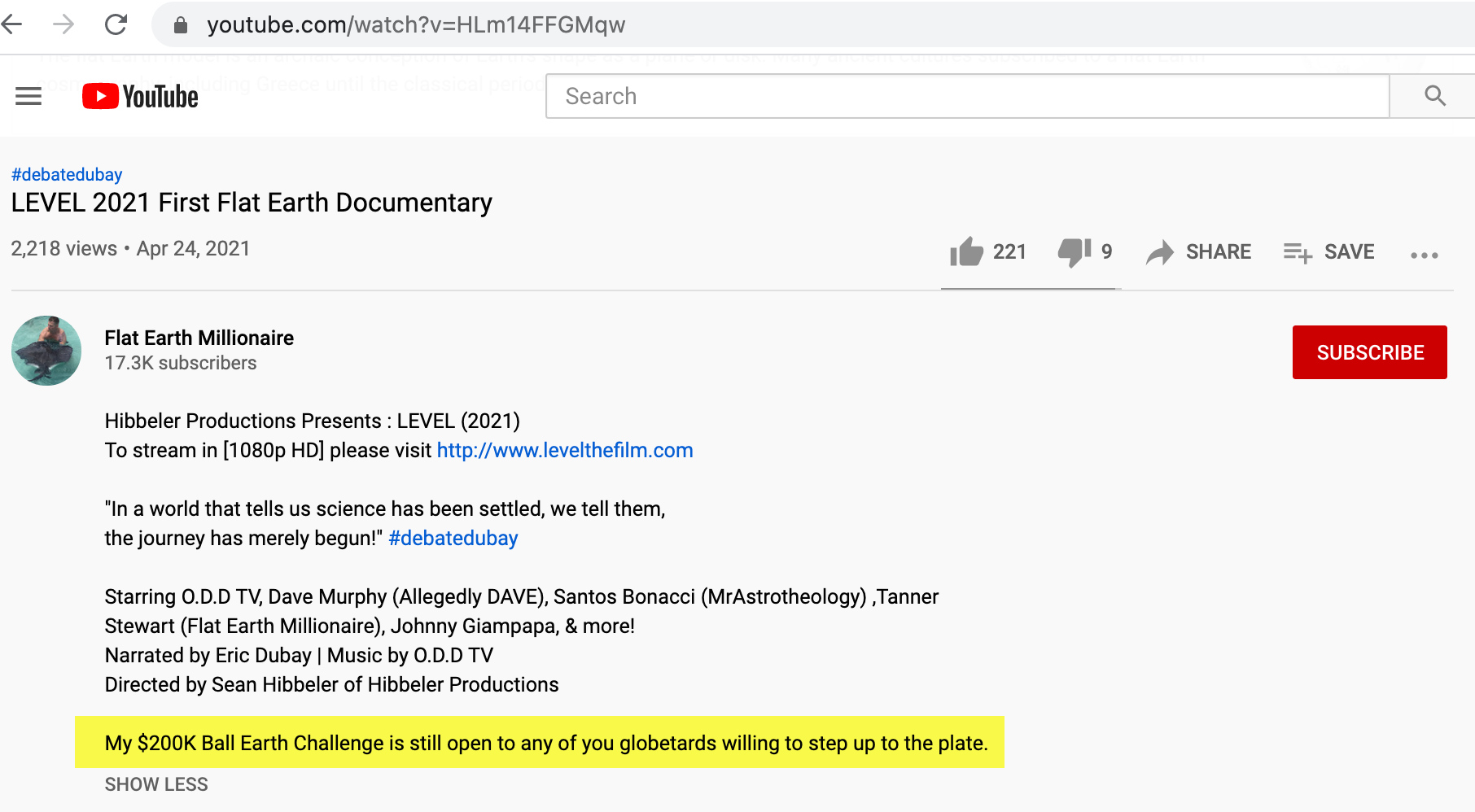This screenshot has width=1475, height=812.
Task: Like the video with the thumbs up icon
Action: coord(966,252)
